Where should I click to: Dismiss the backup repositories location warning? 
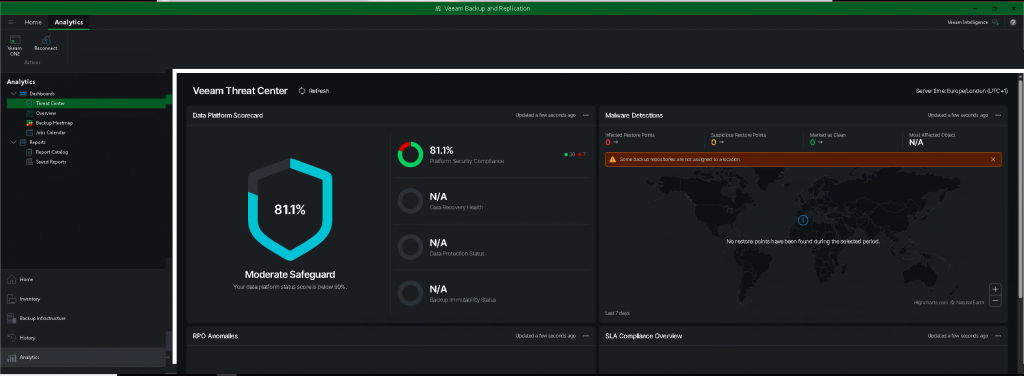pos(993,159)
